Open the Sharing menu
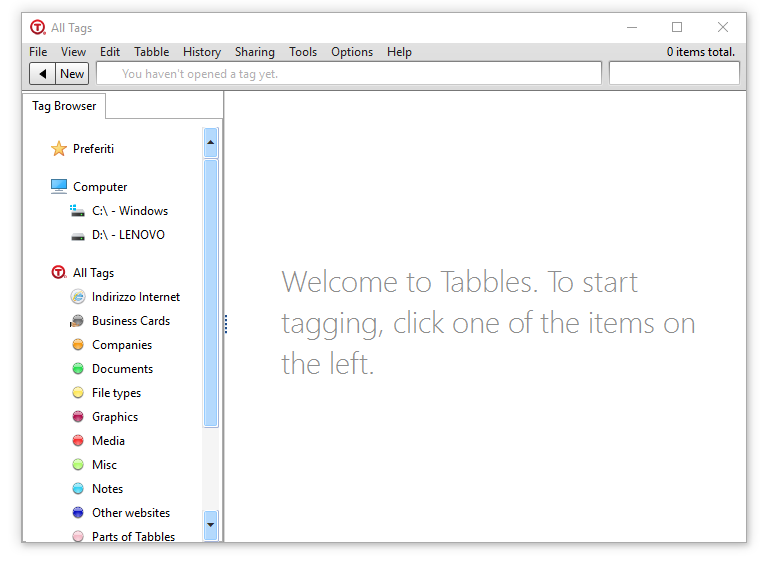 coord(255,52)
